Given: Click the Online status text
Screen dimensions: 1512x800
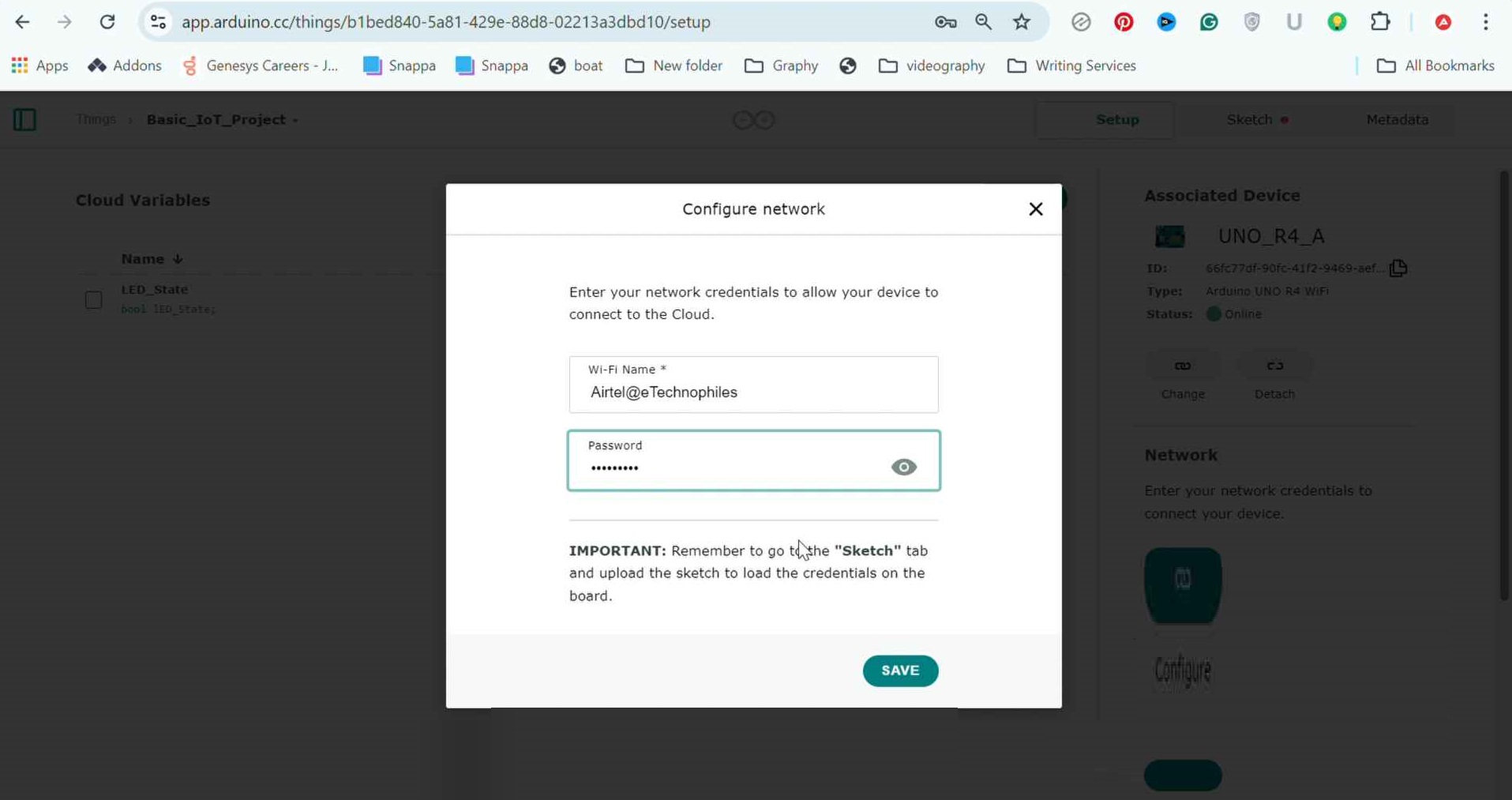Looking at the screenshot, I should (1243, 314).
